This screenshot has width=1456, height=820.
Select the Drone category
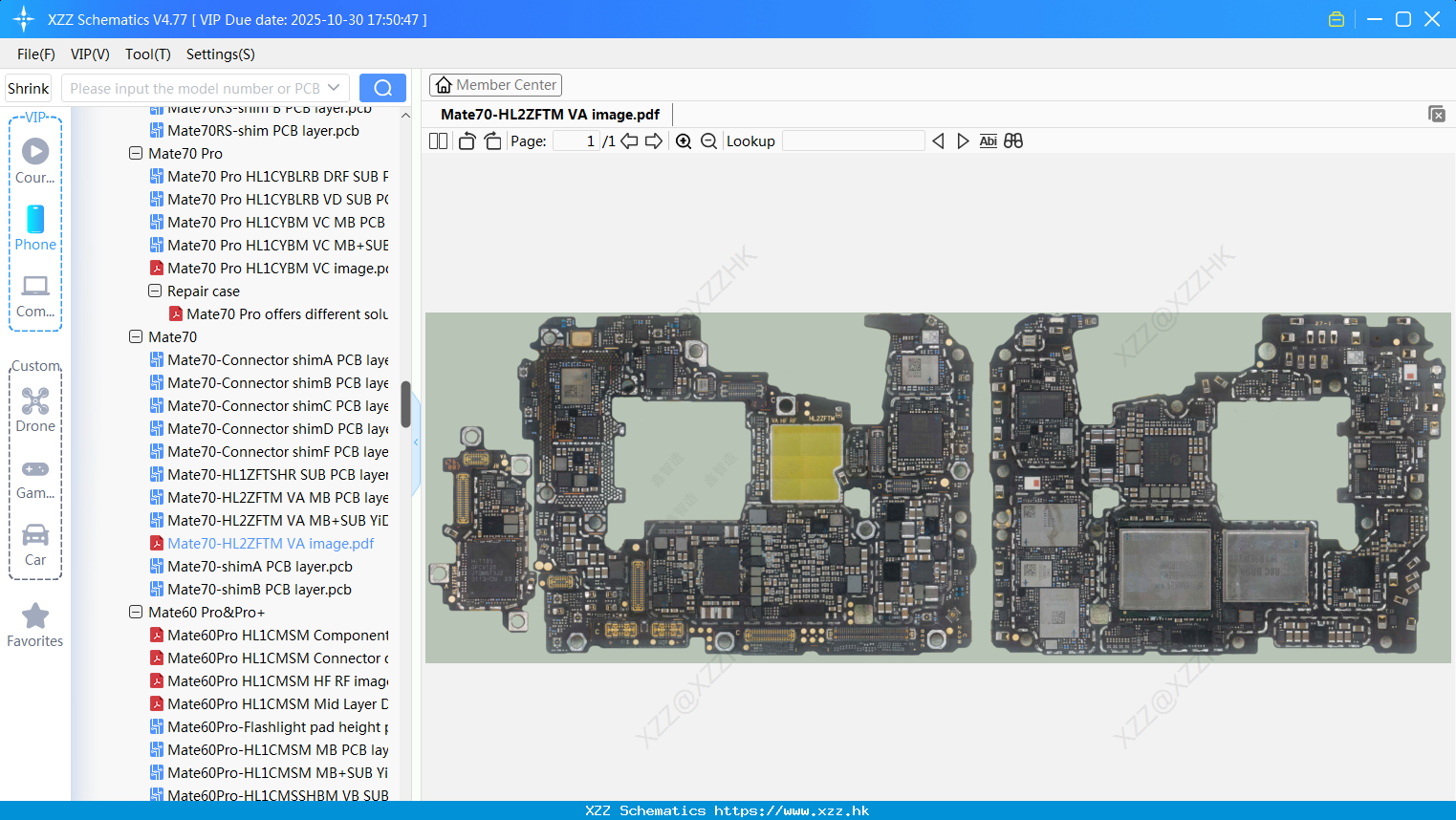pos(35,409)
